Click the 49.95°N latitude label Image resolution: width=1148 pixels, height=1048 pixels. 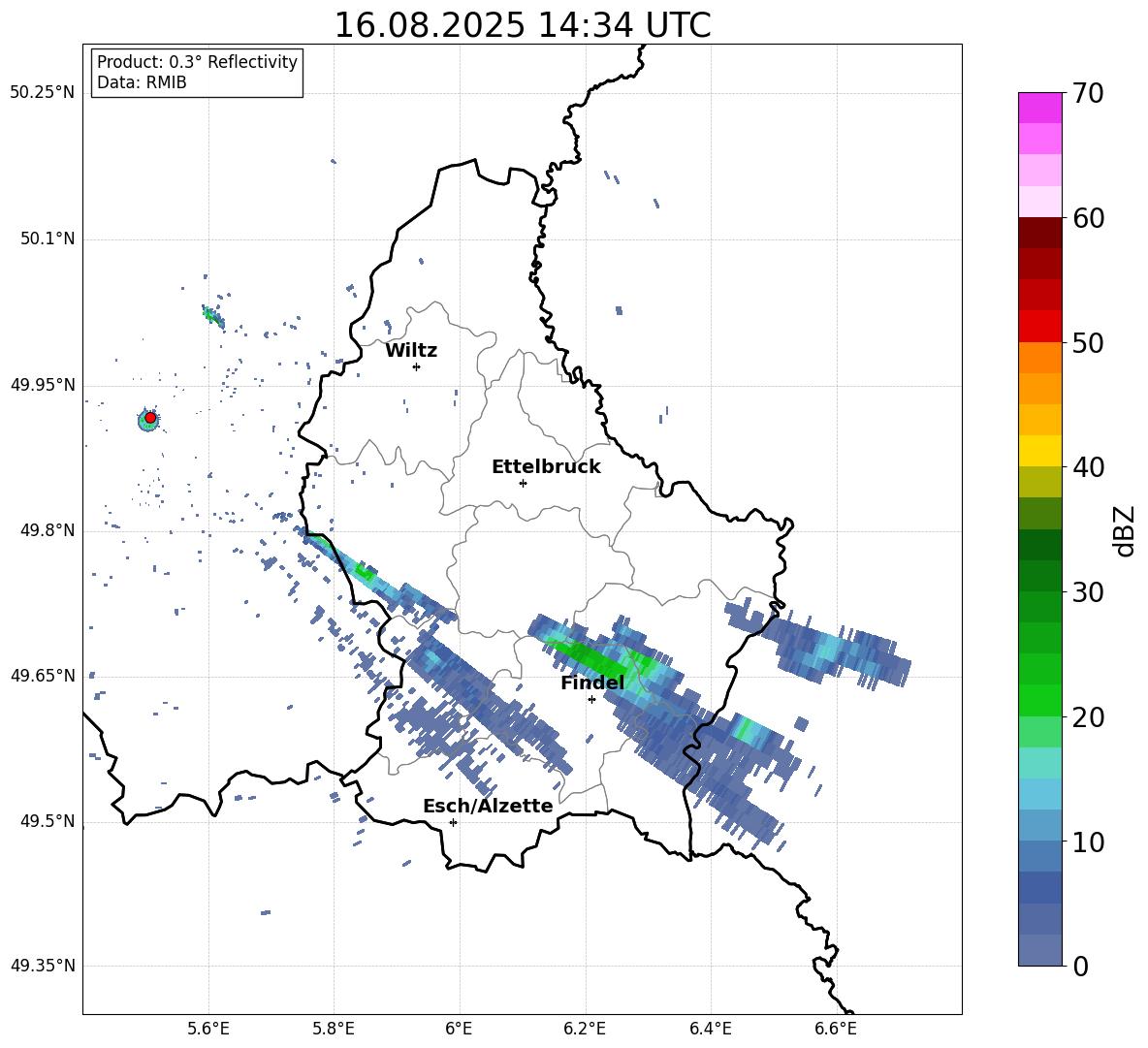tap(43, 385)
